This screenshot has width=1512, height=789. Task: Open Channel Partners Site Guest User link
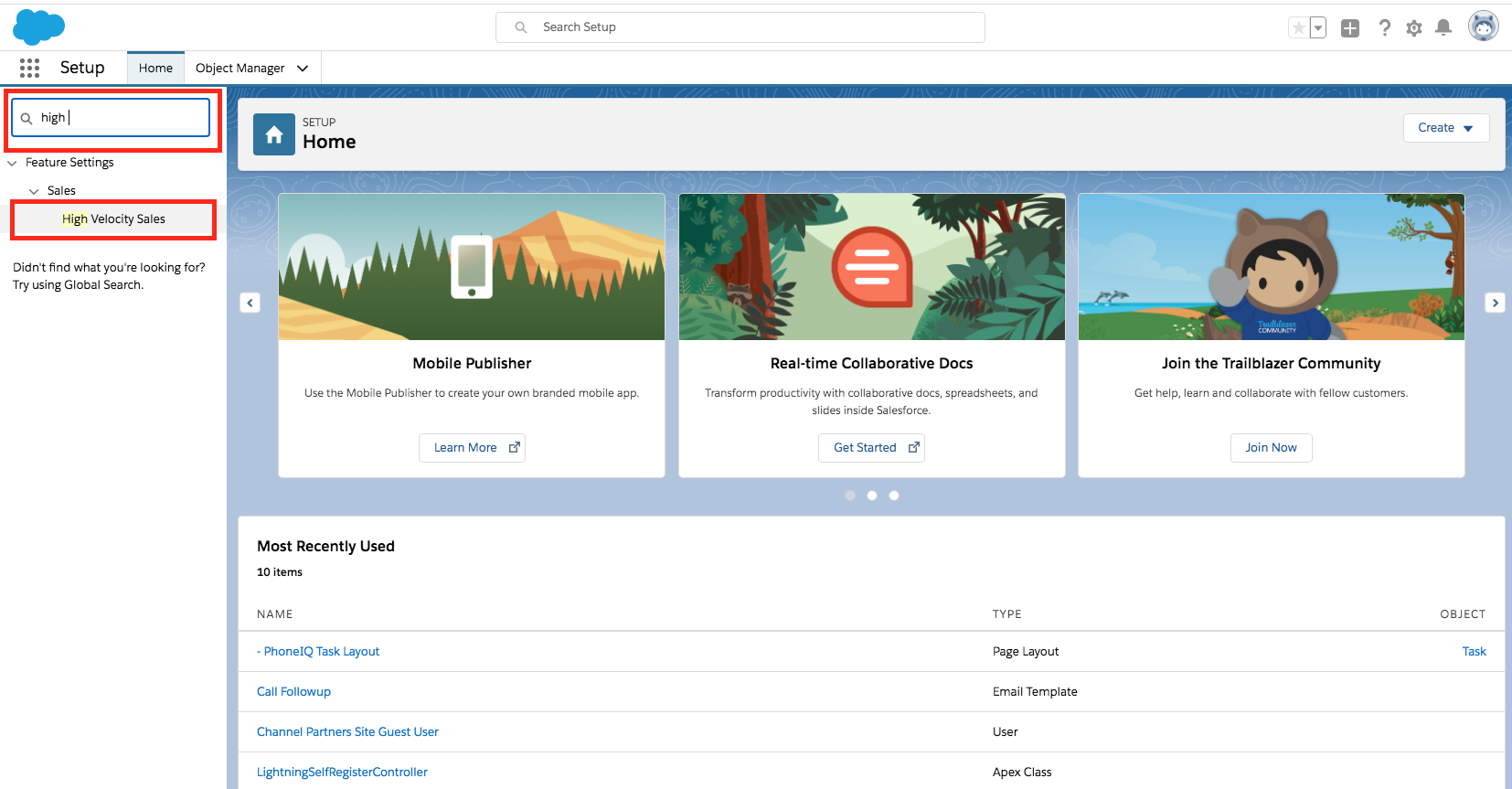coord(347,732)
